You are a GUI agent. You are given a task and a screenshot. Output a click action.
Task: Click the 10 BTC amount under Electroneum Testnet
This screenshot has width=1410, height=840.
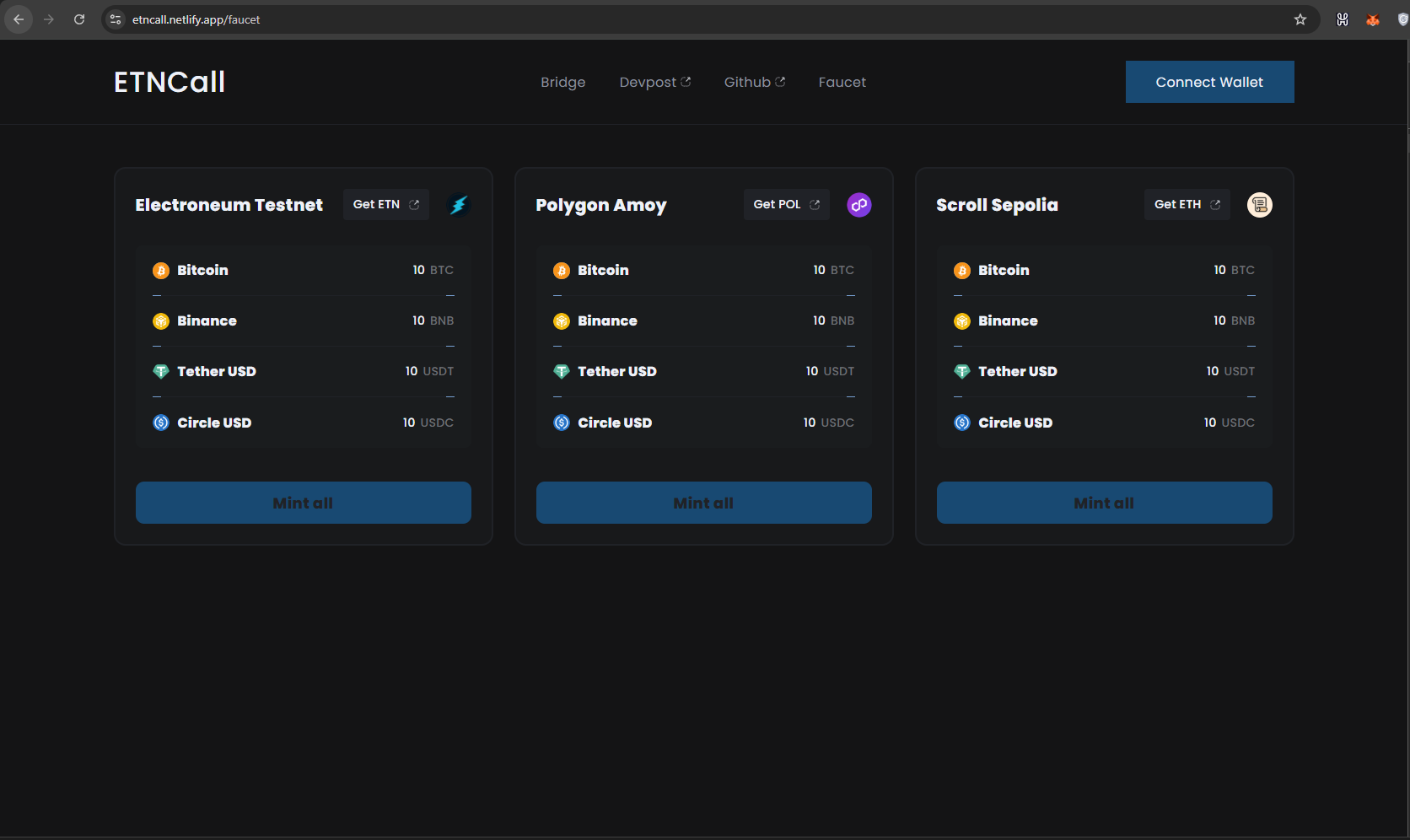coord(433,270)
